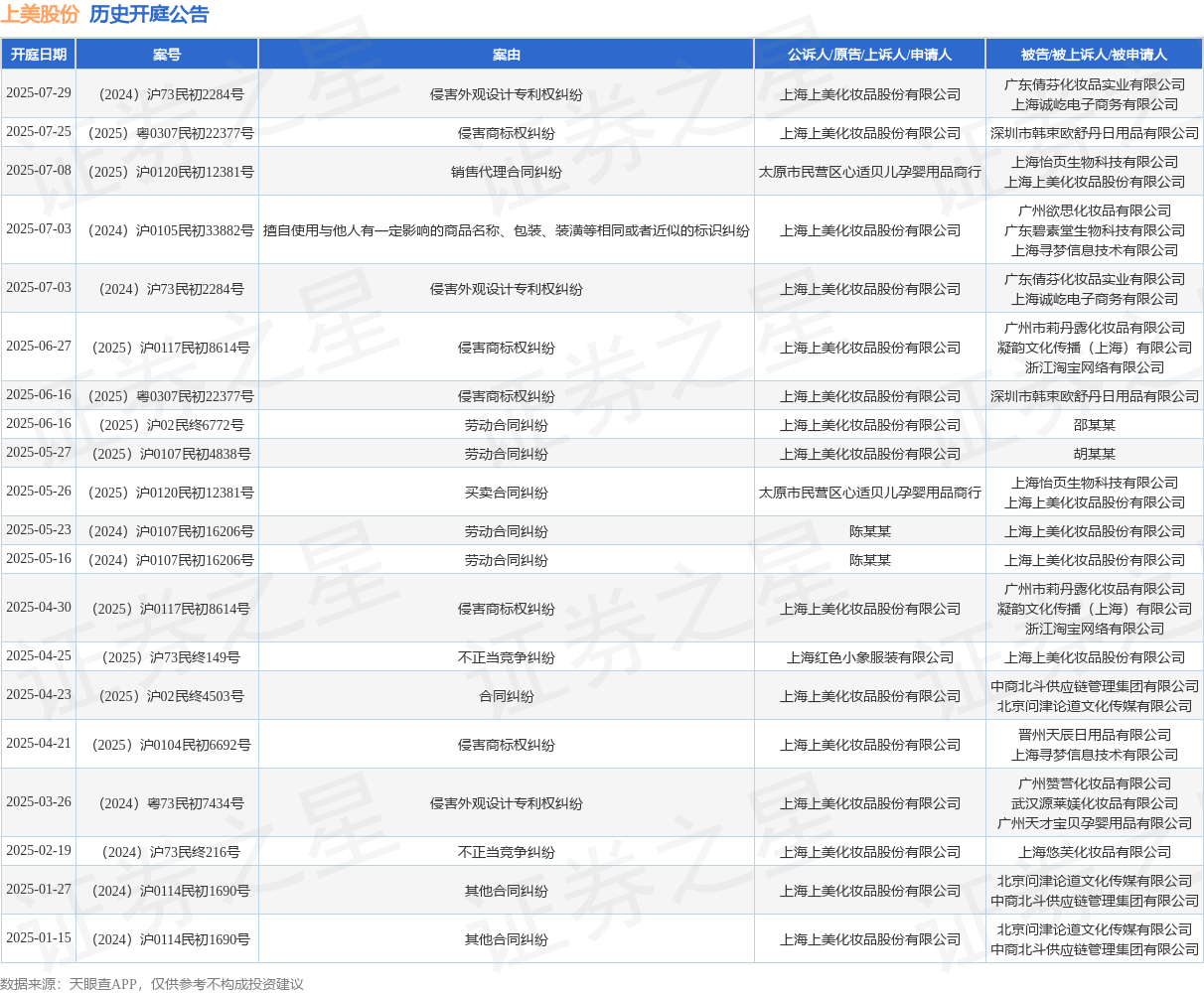Click the 历史开庭公告 heading

[x=149, y=14]
